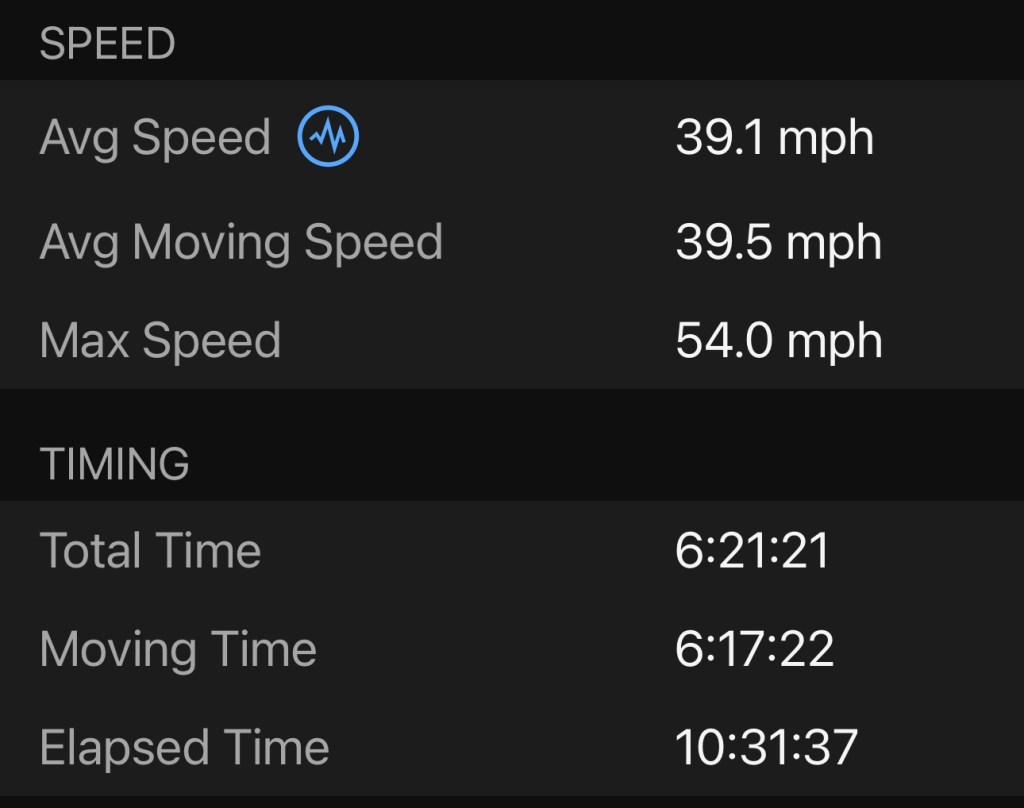Tap the word Speed in Max Speed
Screen dimensions: 1024x808
212,341
